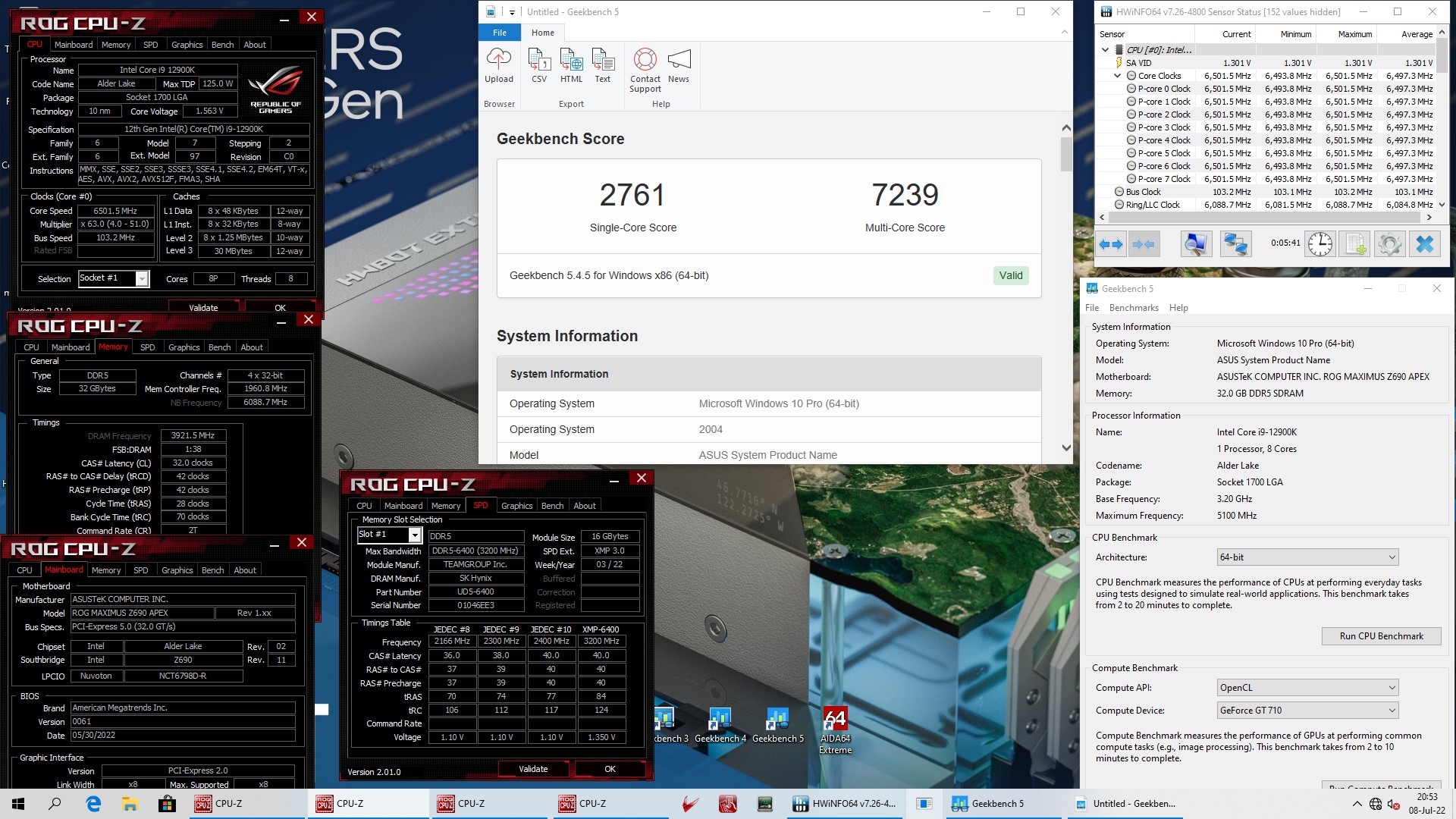This screenshot has width=1456, height=819.
Task: Open Contact Support in Geekbench ribbon
Action: pyautogui.click(x=645, y=71)
